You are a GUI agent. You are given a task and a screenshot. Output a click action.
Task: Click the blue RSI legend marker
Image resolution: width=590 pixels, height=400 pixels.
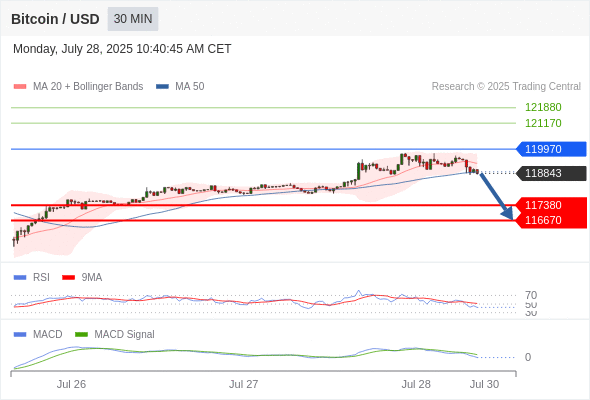20,278
